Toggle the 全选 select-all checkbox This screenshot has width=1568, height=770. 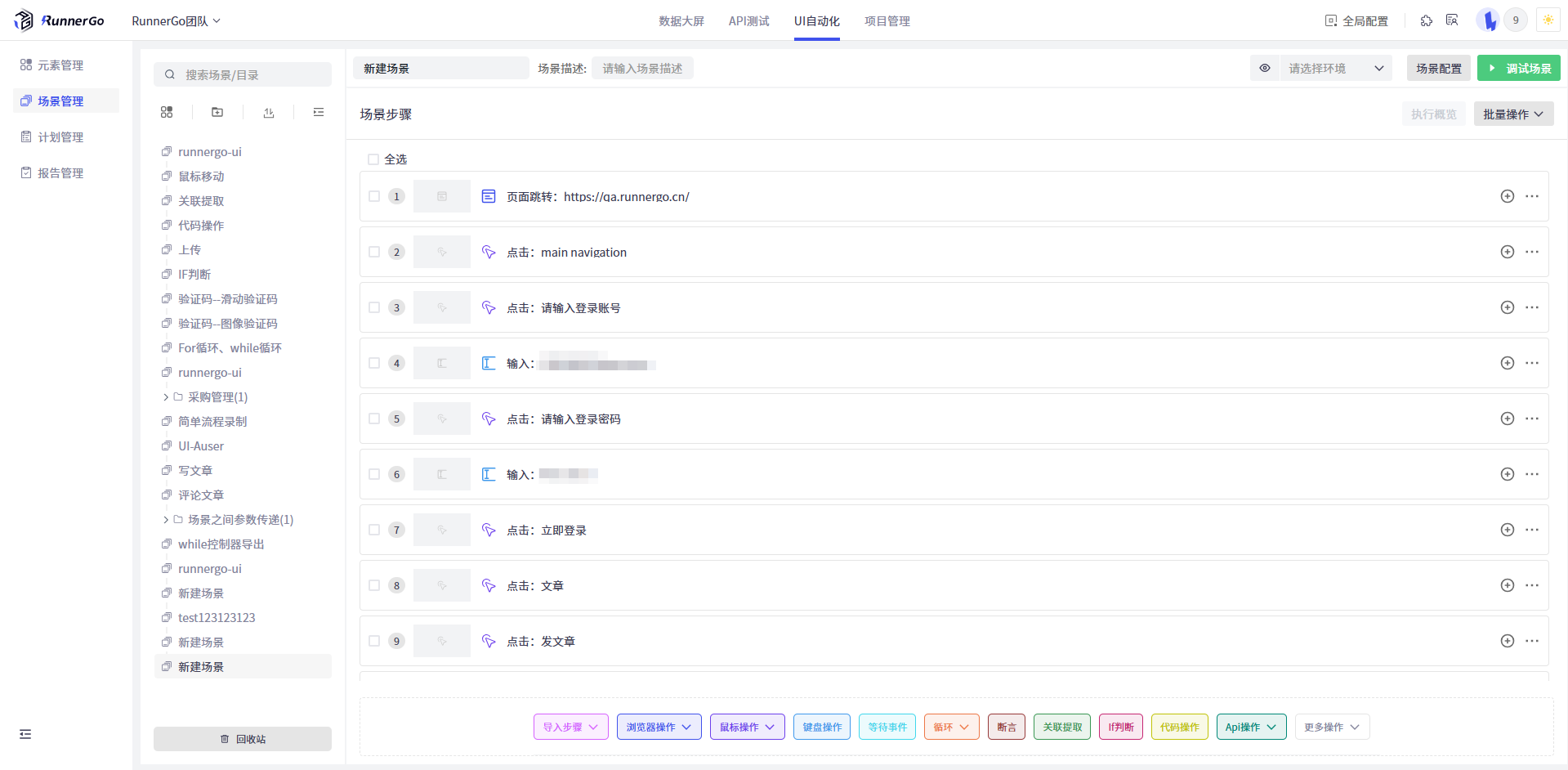pyautogui.click(x=373, y=159)
